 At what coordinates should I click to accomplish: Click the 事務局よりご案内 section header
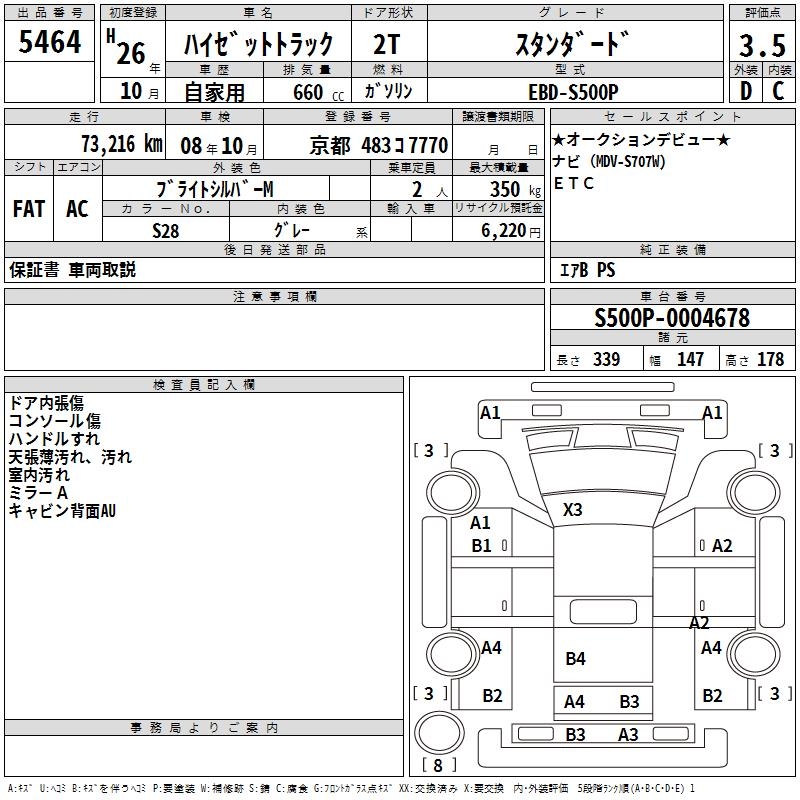pos(204,728)
